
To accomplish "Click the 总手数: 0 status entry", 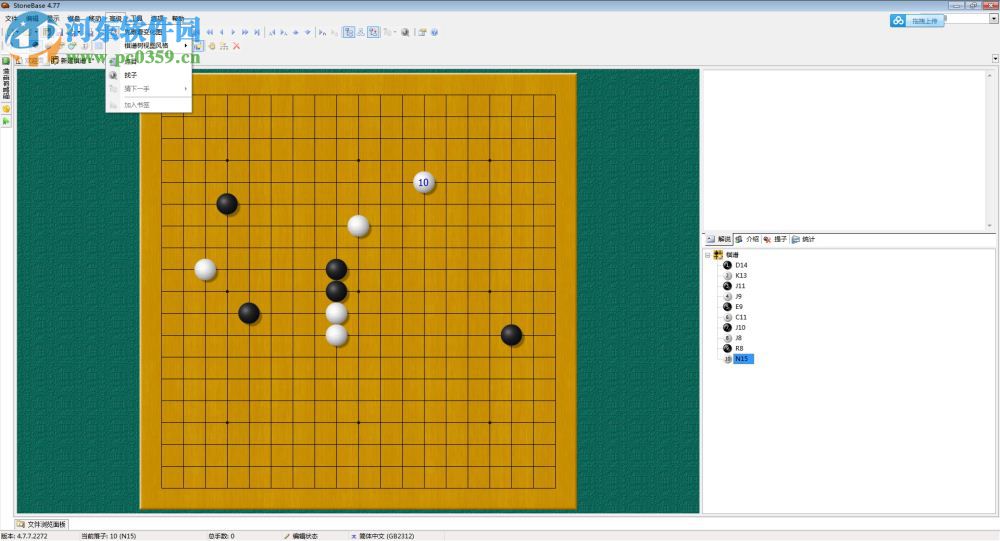I will [221, 537].
